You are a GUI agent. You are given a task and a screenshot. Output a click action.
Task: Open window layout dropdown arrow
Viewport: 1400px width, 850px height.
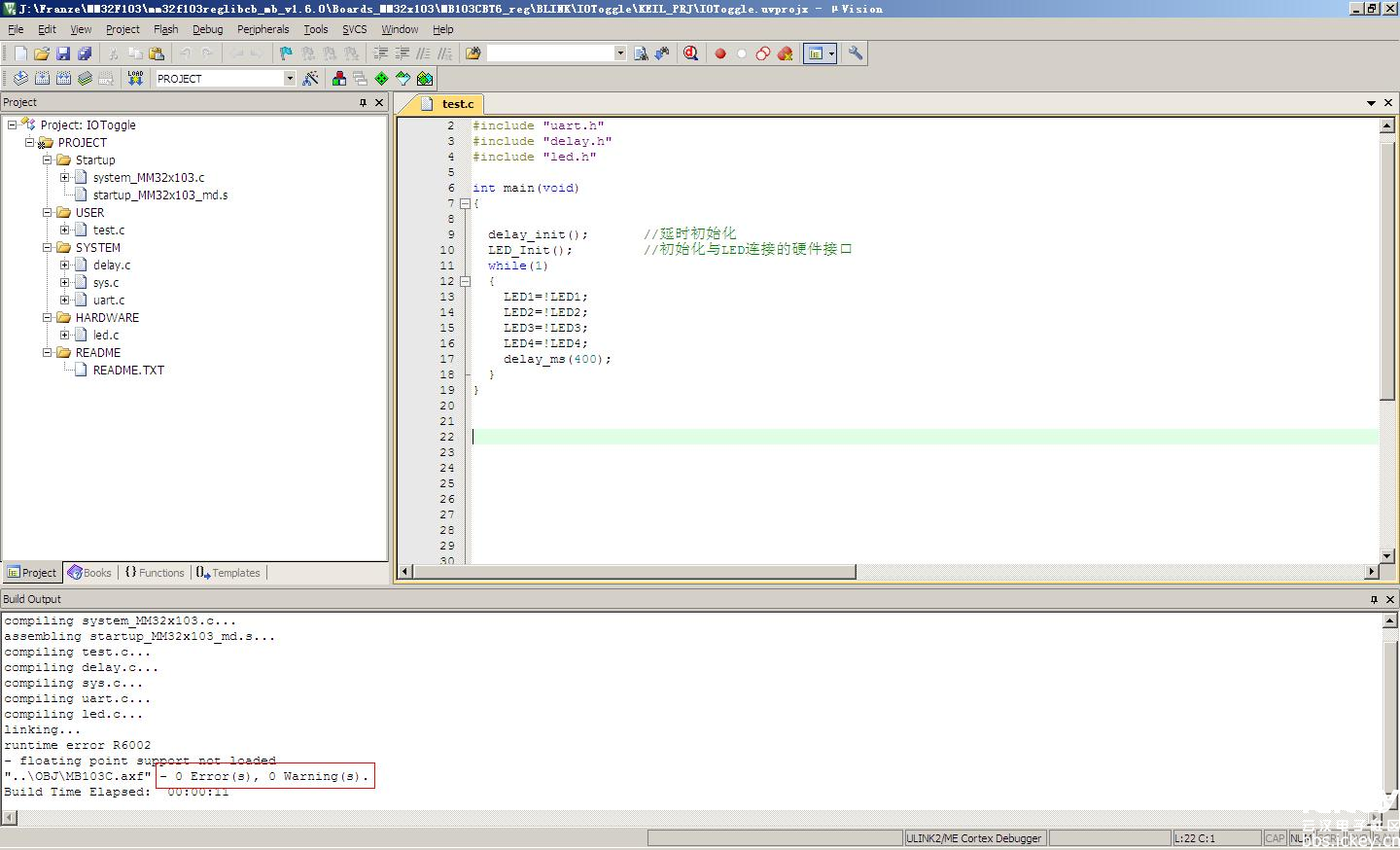[831, 53]
